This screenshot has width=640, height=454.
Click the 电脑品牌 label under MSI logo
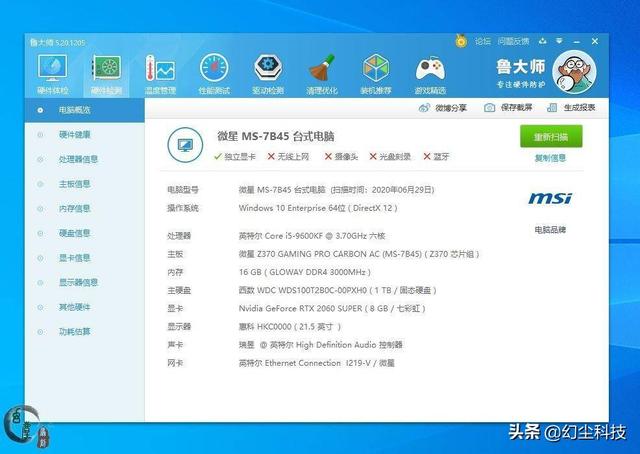[x=550, y=230]
